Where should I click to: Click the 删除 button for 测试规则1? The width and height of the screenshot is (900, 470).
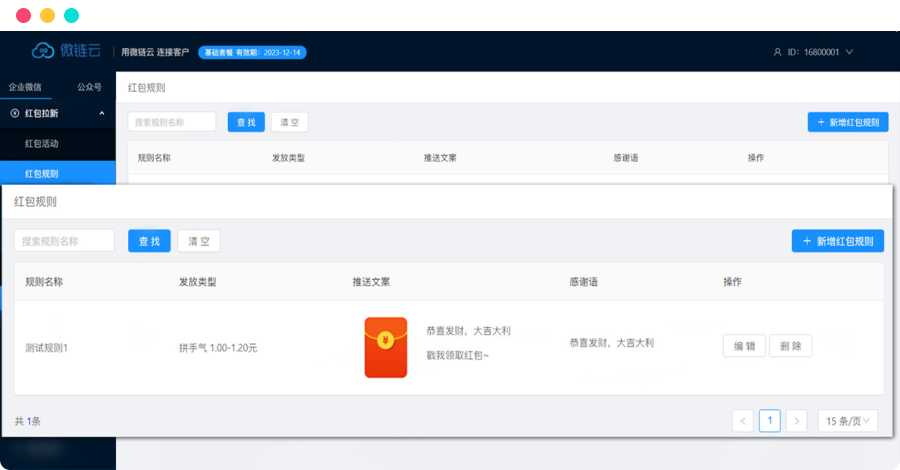click(x=790, y=346)
